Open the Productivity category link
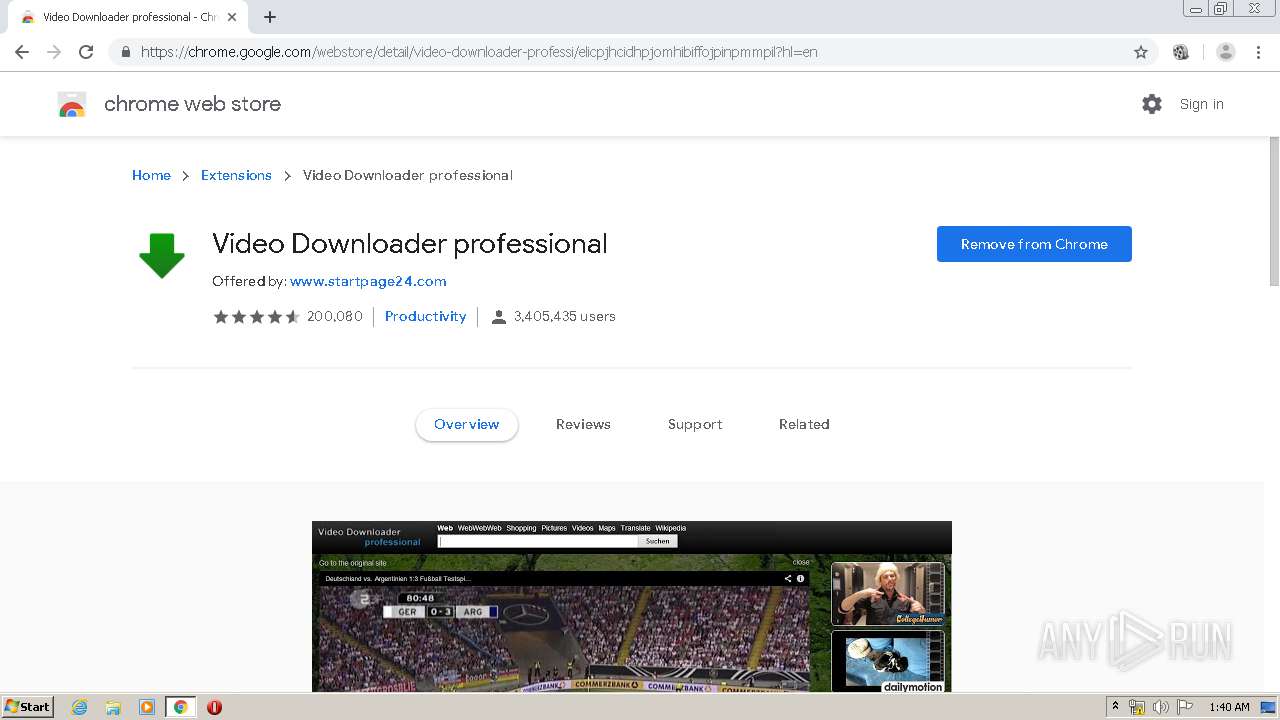 coord(425,317)
